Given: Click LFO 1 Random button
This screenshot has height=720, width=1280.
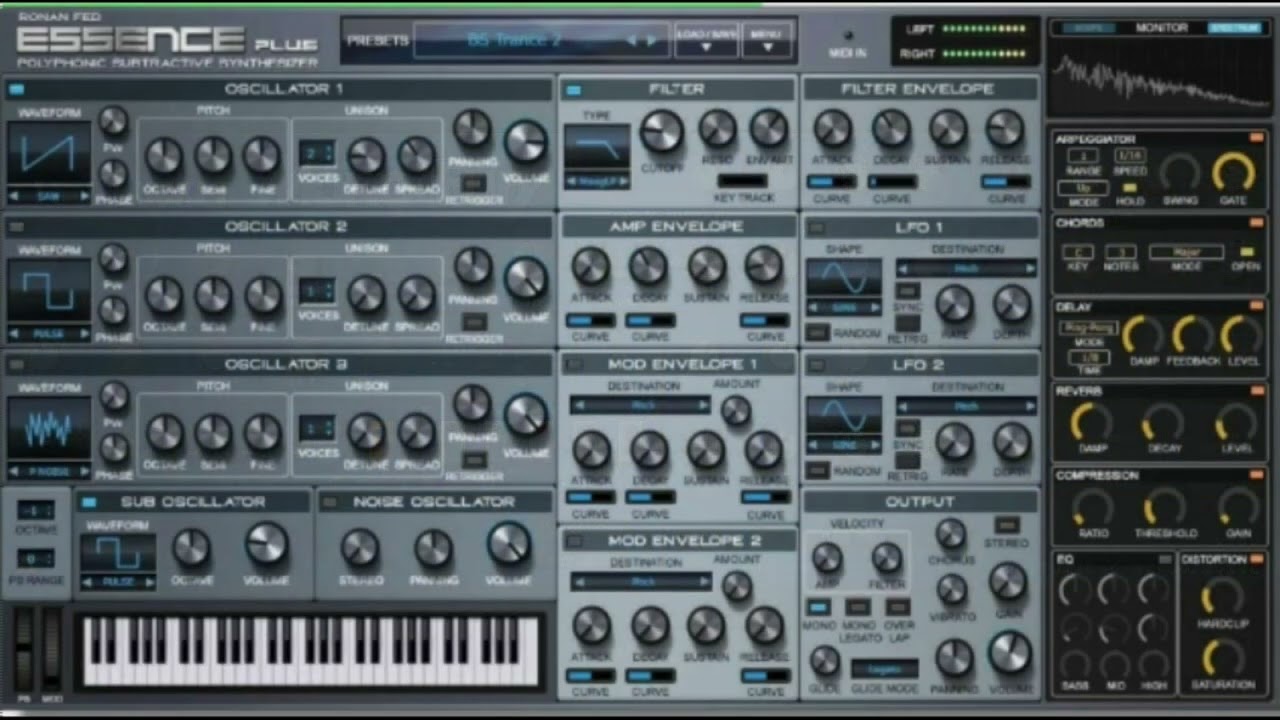Looking at the screenshot, I should pos(818,332).
